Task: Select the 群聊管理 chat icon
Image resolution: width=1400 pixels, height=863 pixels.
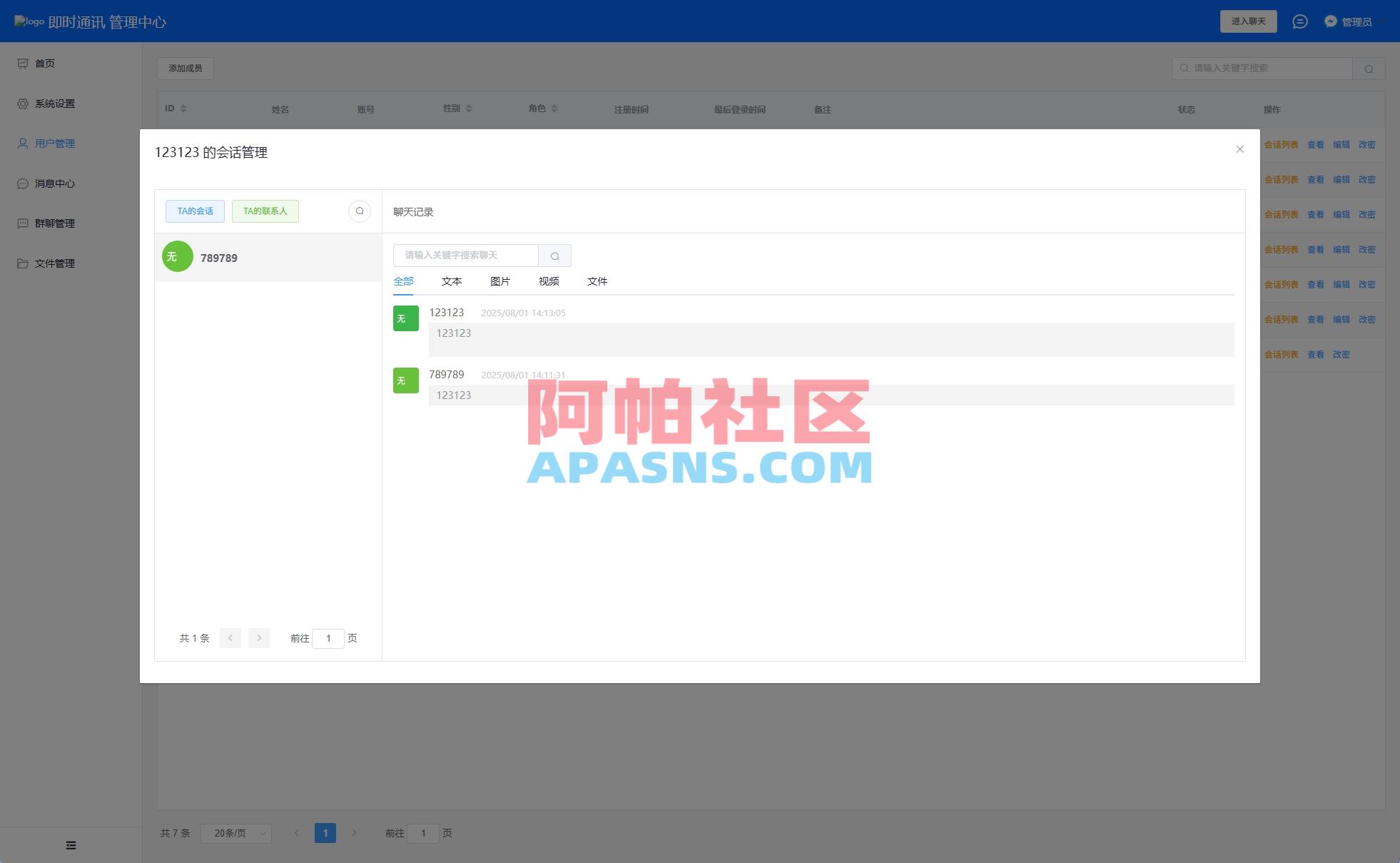Action: [x=22, y=223]
